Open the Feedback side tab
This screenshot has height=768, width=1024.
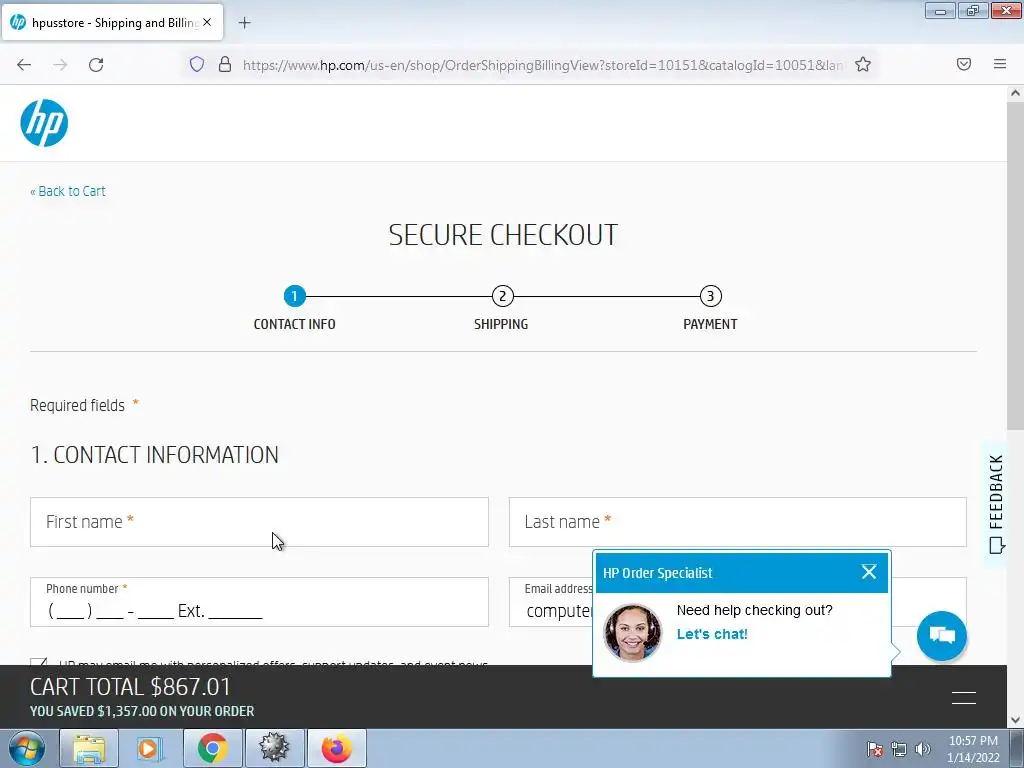(995, 504)
